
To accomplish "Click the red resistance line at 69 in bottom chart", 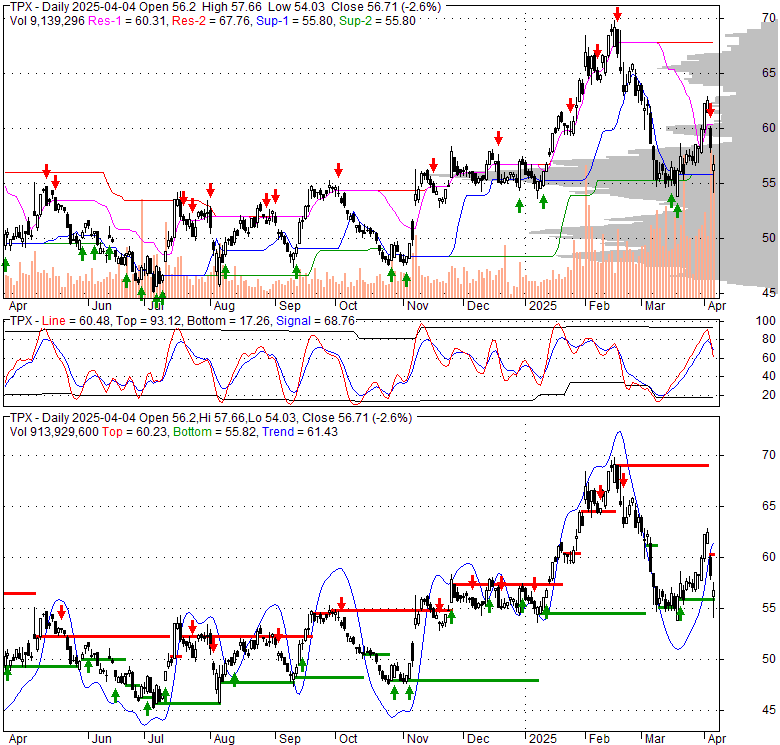I will coord(662,466).
